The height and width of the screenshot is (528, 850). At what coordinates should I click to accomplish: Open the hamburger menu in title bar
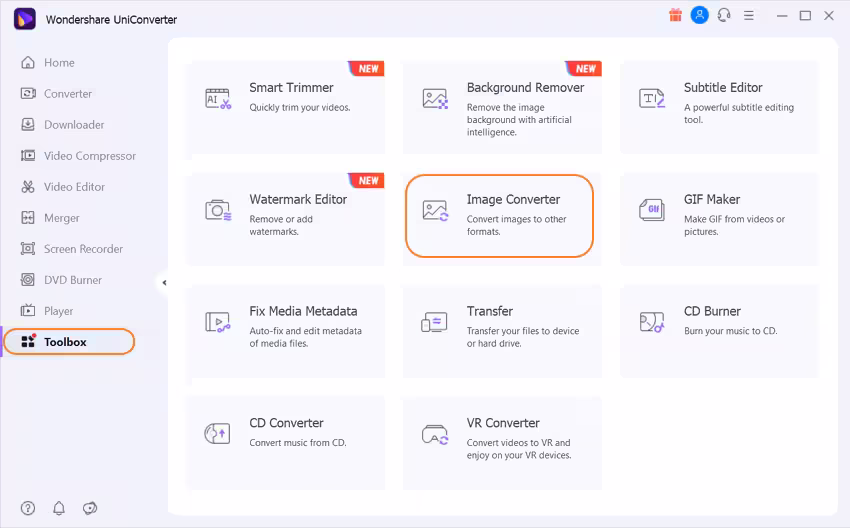click(x=749, y=15)
